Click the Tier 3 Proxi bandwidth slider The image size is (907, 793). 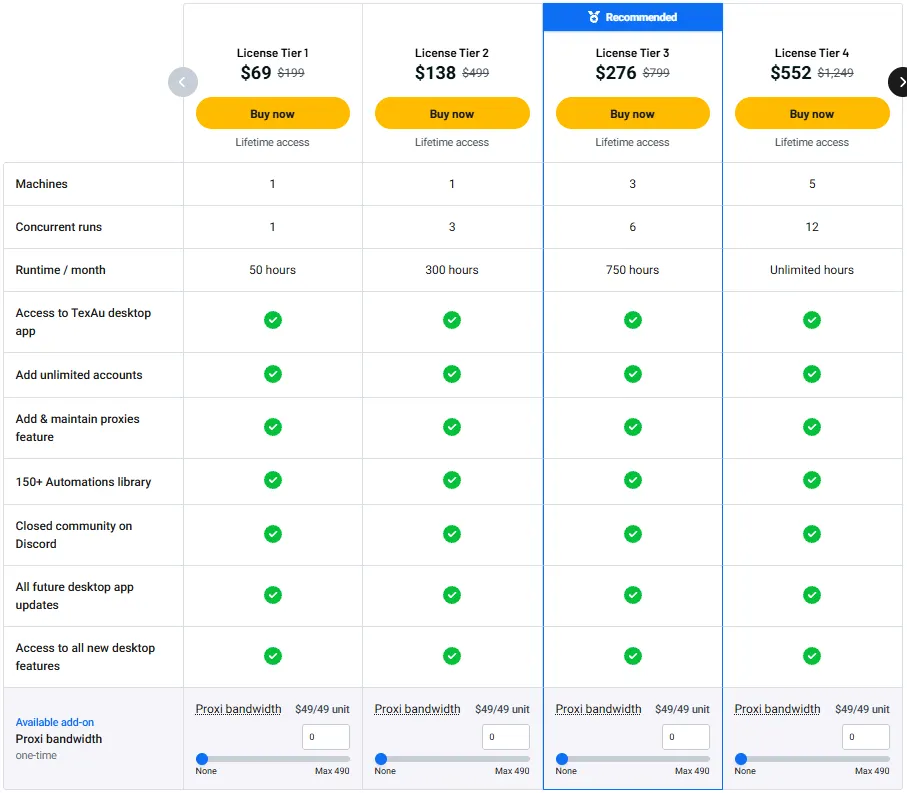pyautogui.click(x=632, y=759)
